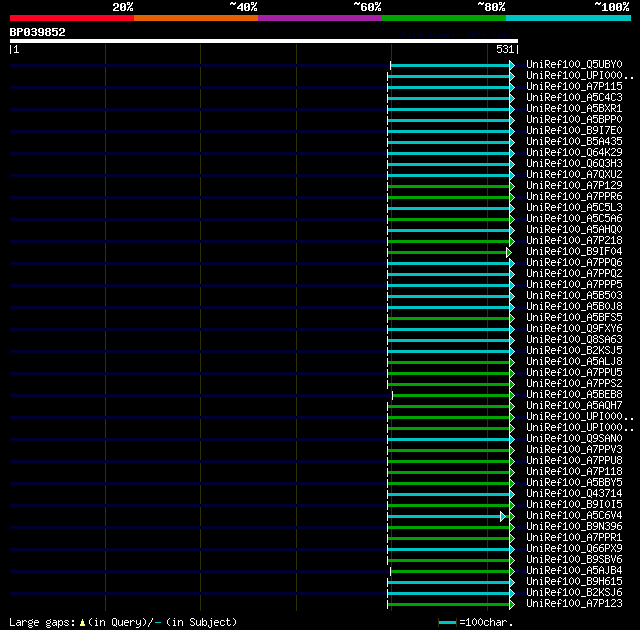
Task: Open hit UniRef100_A5BXR1
Action: [574, 109]
